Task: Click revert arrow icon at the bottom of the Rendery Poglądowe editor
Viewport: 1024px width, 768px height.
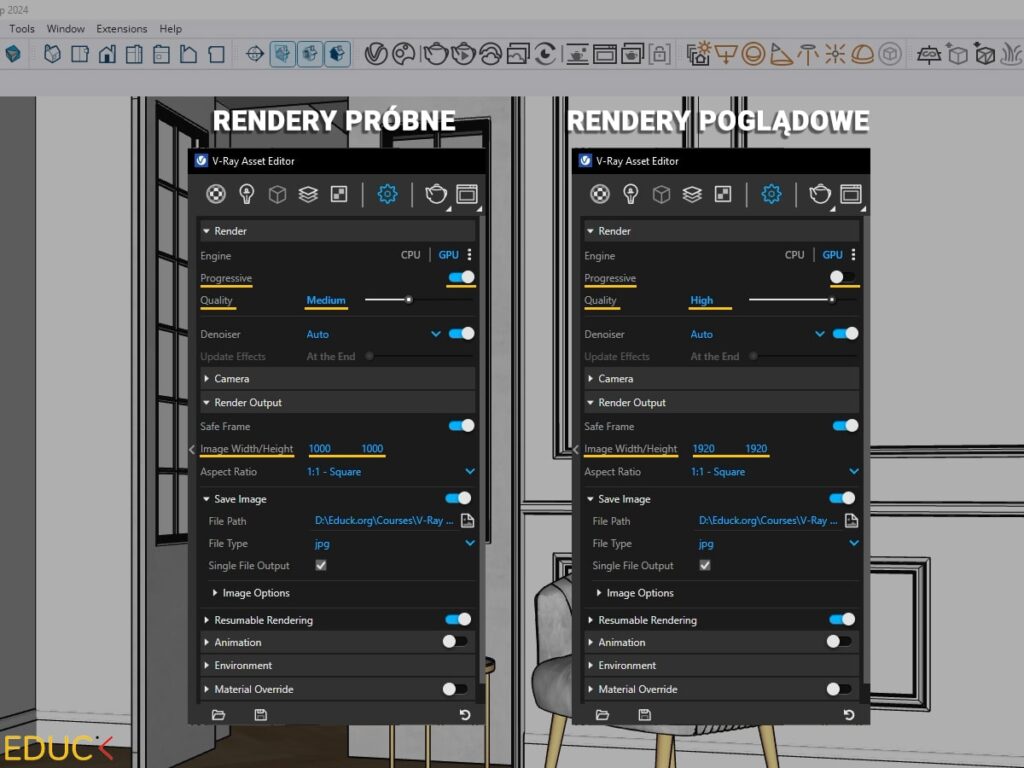Action: pyautogui.click(x=849, y=715)
